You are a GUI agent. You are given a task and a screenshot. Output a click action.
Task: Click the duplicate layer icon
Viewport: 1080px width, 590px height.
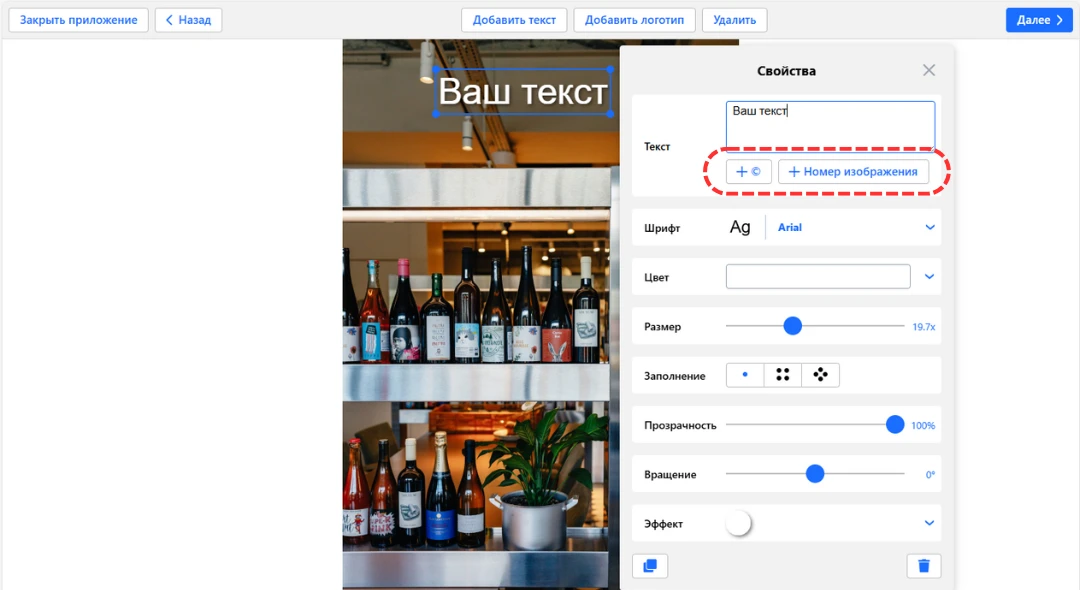pos(650,566)
